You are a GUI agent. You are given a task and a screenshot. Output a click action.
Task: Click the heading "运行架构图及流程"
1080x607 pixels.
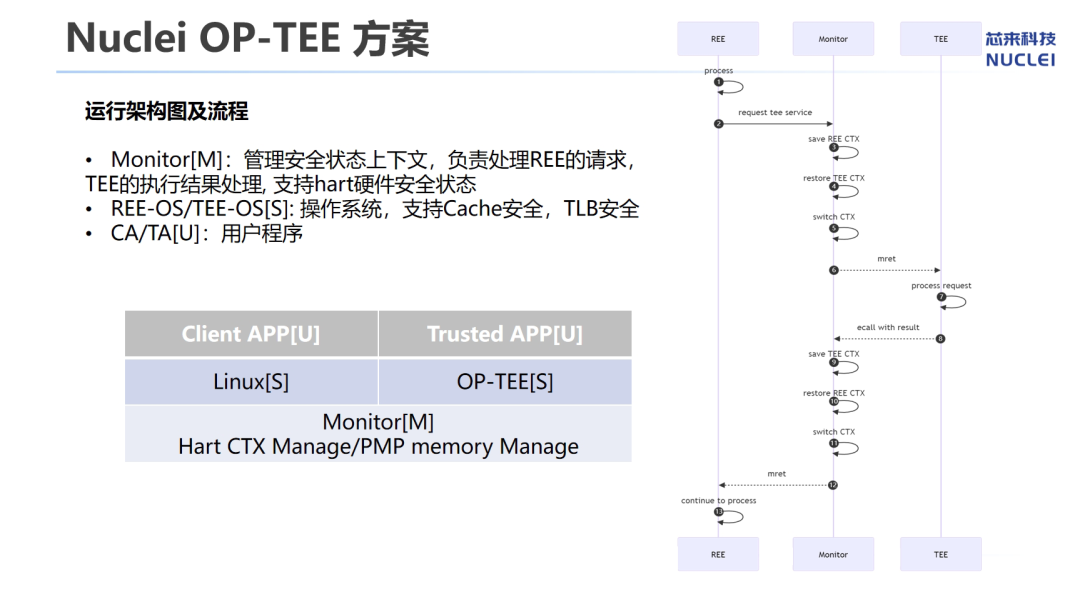pos(167,111)
